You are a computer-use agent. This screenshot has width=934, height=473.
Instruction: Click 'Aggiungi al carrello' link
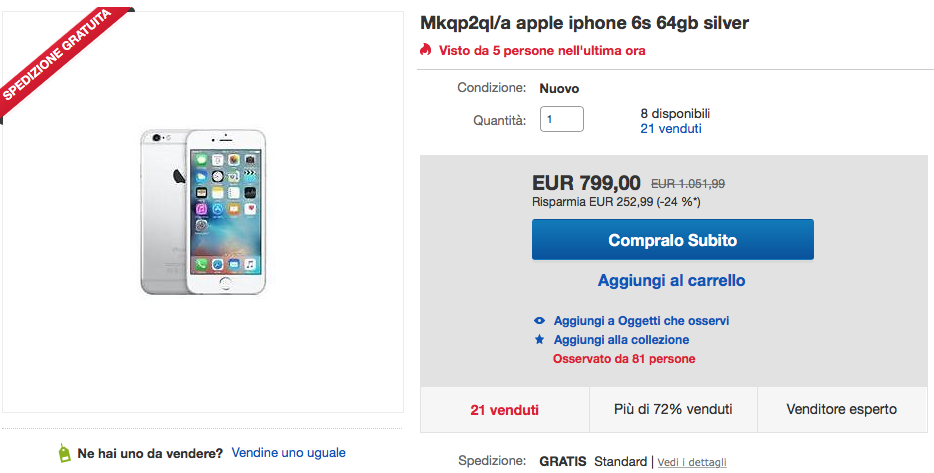672,281
